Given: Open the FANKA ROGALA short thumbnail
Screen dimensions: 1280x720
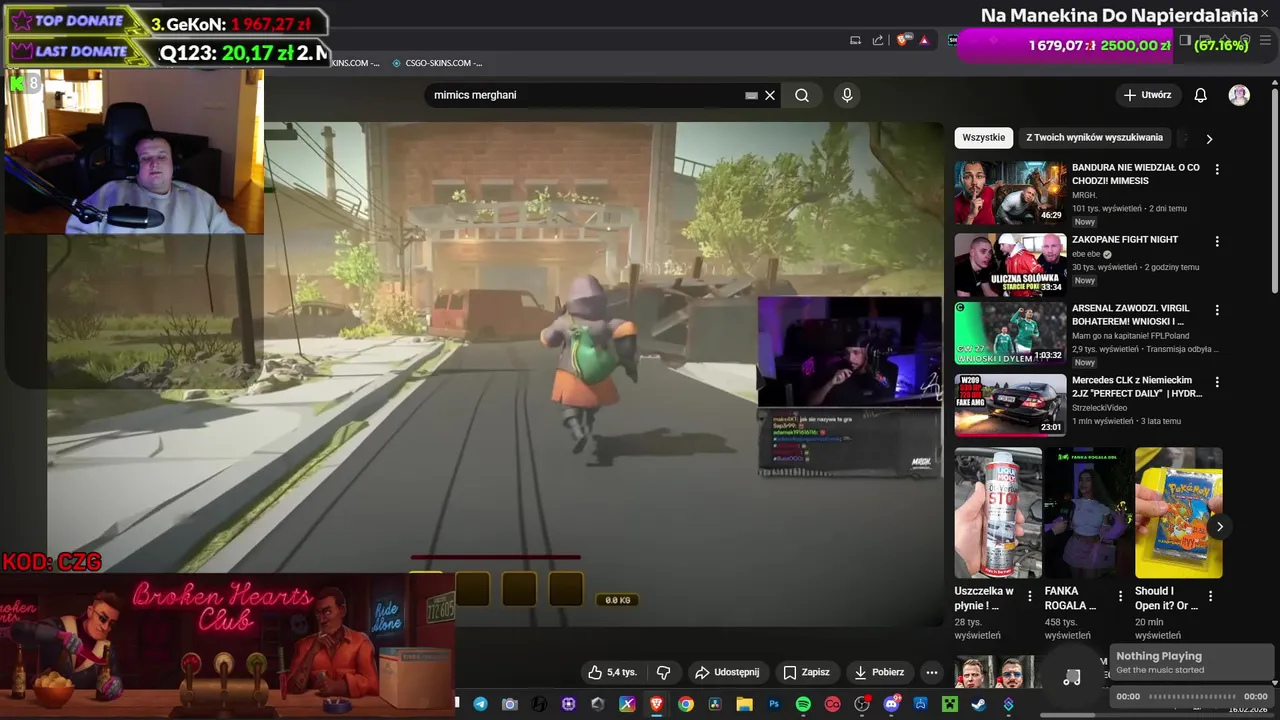Looking at the screenshot, I should (1088, 513).
